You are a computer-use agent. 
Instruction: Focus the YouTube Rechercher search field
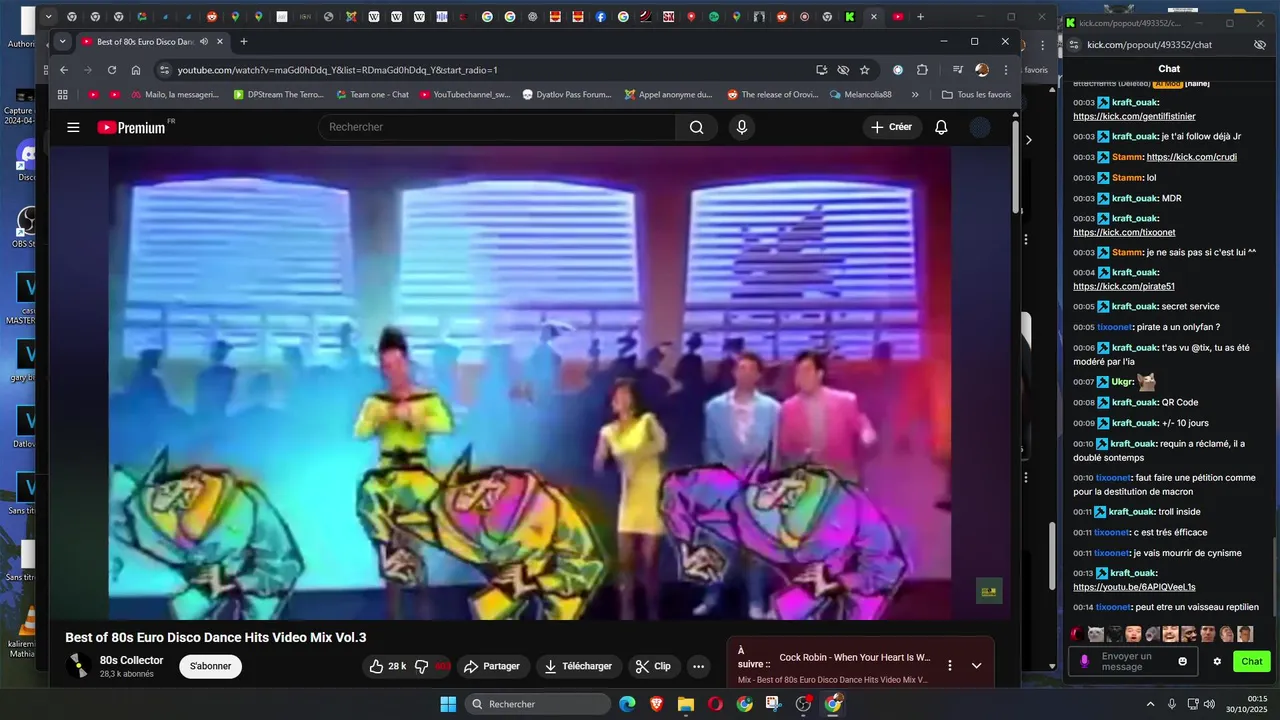coord(498,127)
